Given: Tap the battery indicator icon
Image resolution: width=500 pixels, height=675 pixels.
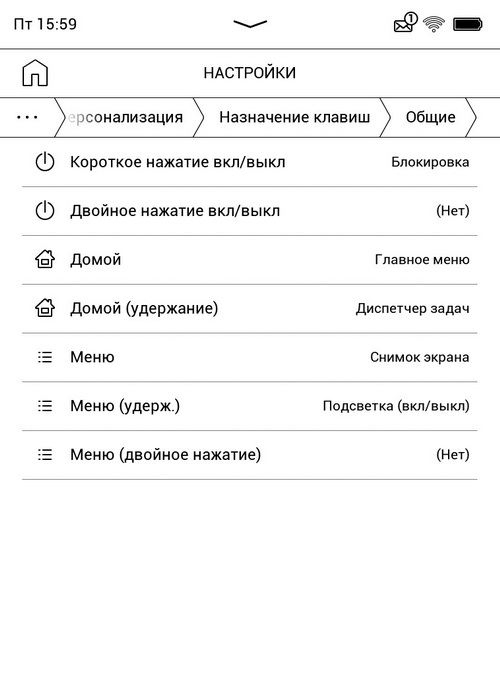Looking at the screenshot, I should pyautogui.click(x=468, y=24).
